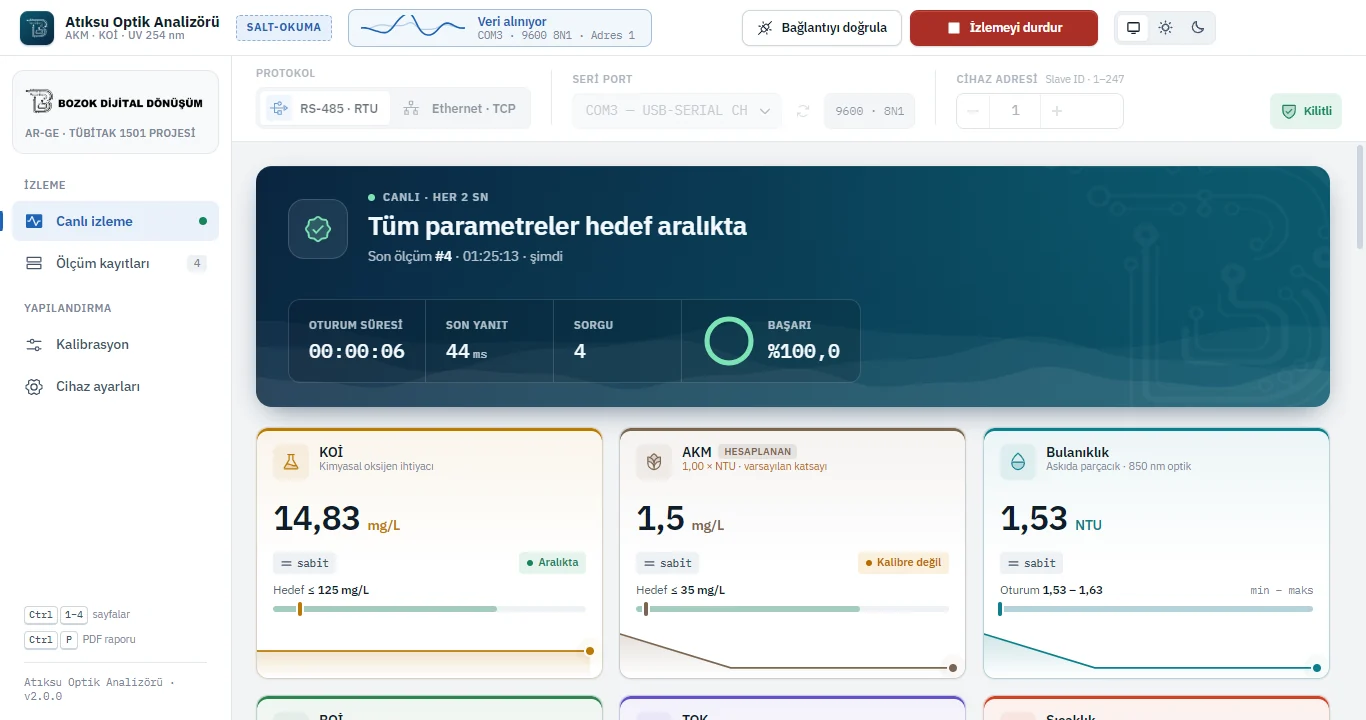Click the Bulanıklık droplet icon

pos(1018,462)
